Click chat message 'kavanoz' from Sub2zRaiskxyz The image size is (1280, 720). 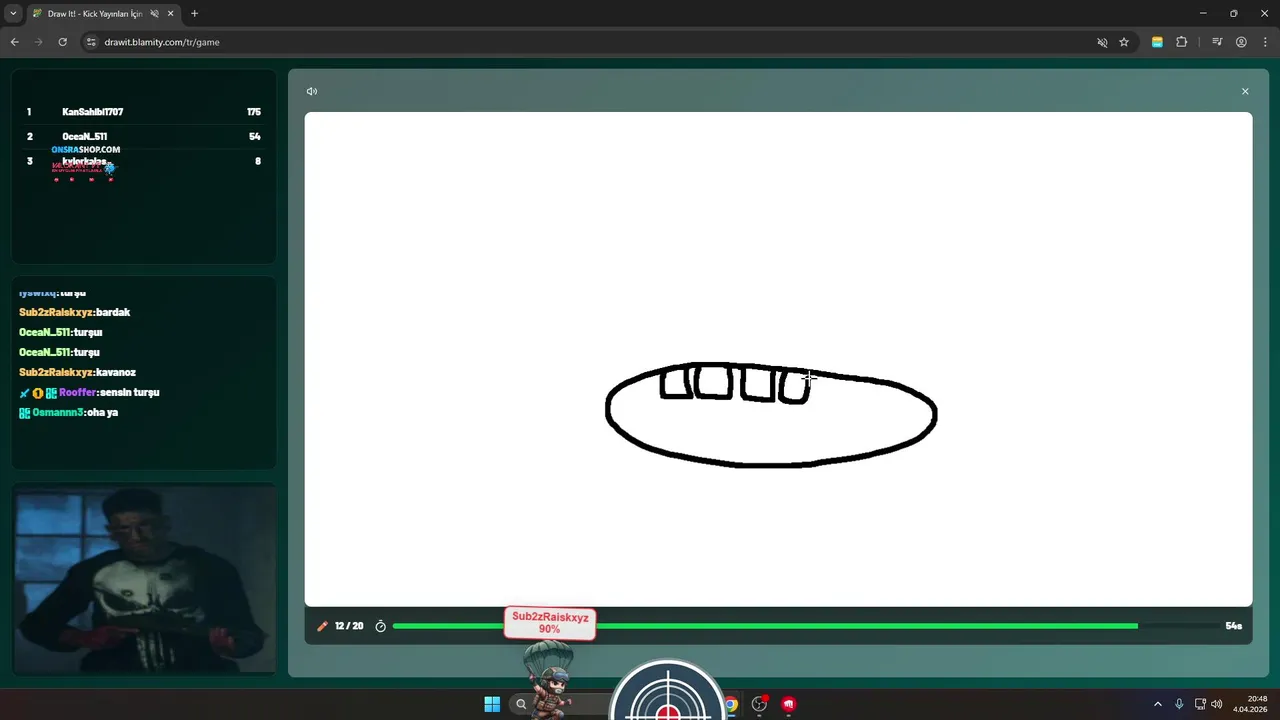click(77, 372)
